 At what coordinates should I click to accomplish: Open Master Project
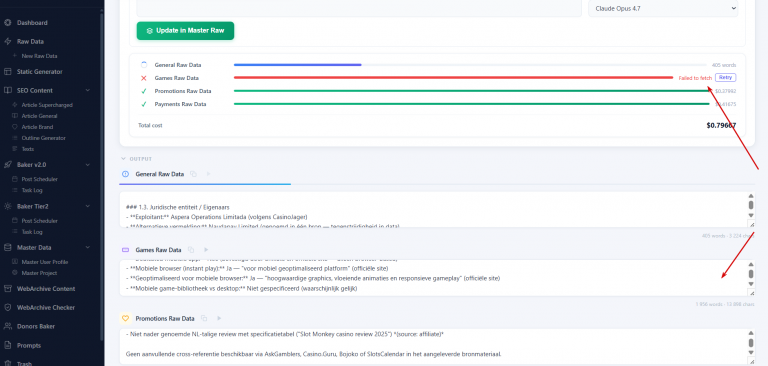click(39, 273)
